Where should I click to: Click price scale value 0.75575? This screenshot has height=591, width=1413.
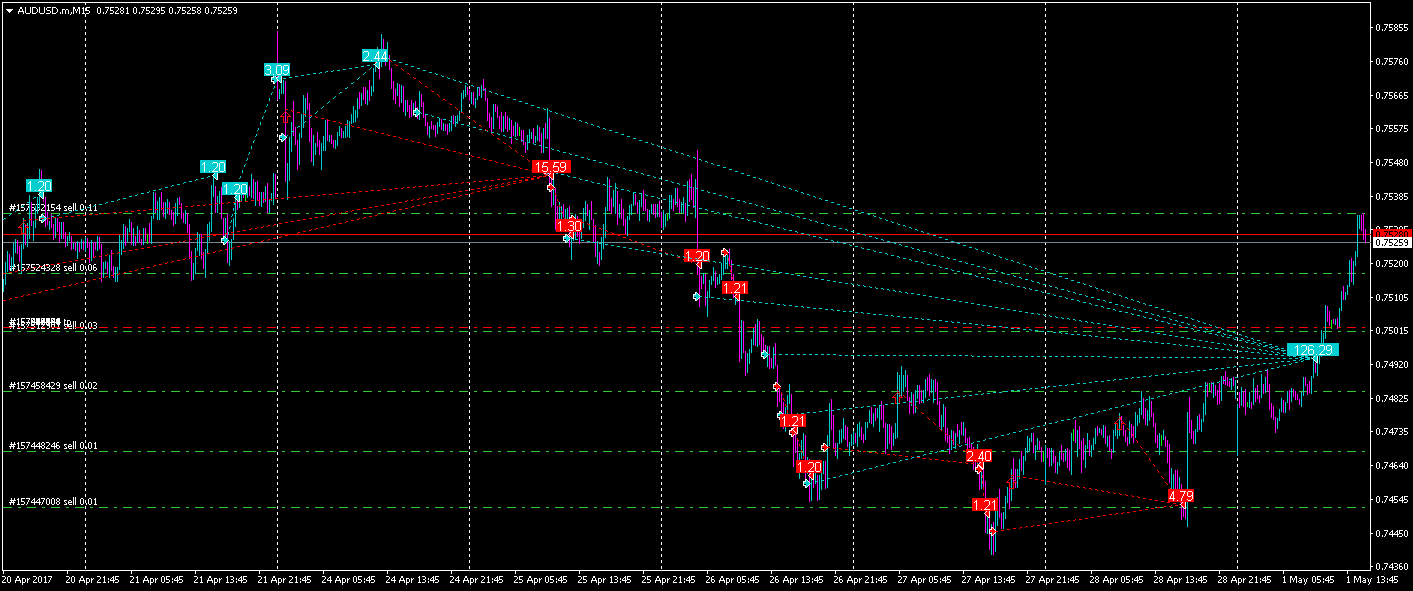[1391, 129]
